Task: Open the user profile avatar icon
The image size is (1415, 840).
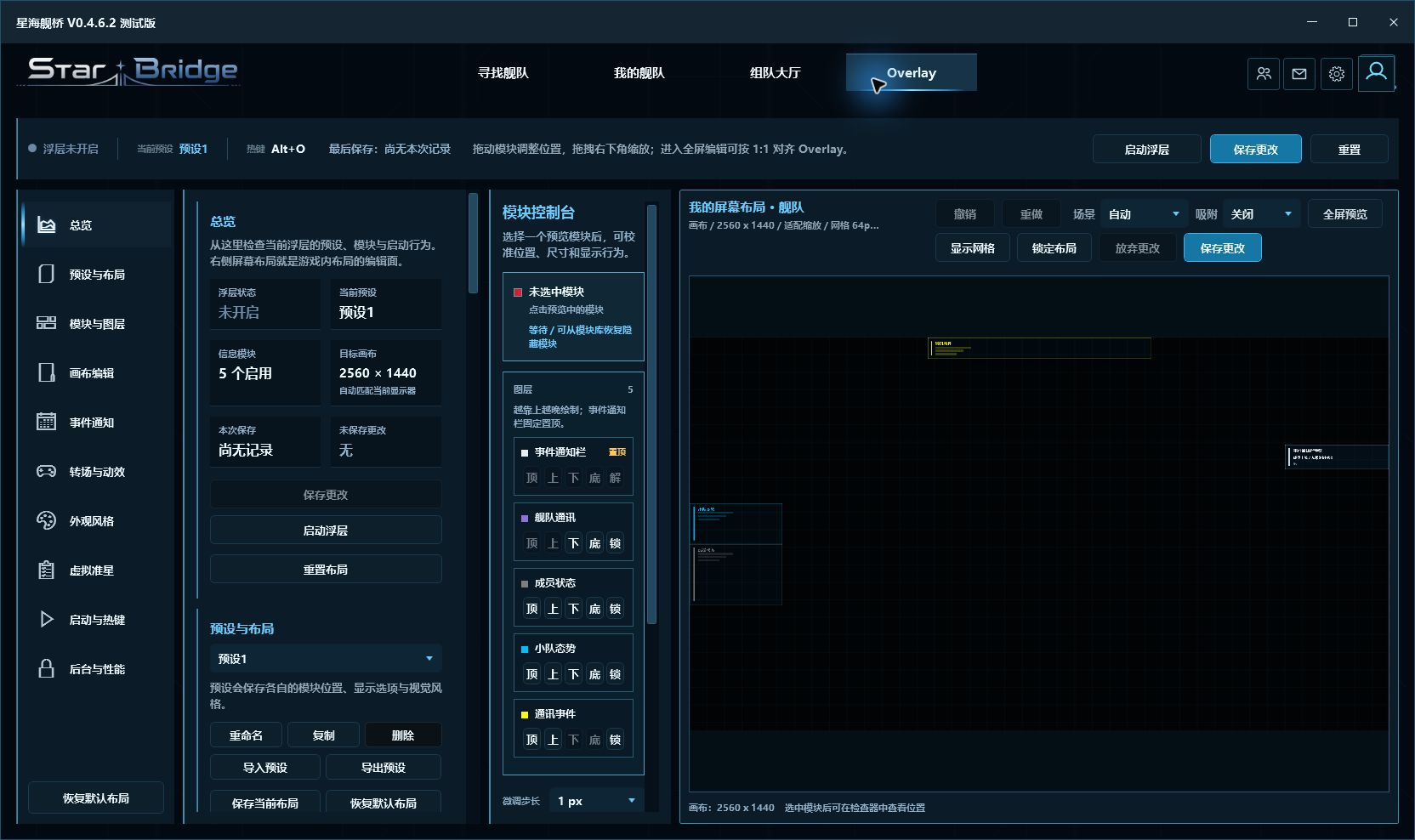Action: click(1376, 72)
